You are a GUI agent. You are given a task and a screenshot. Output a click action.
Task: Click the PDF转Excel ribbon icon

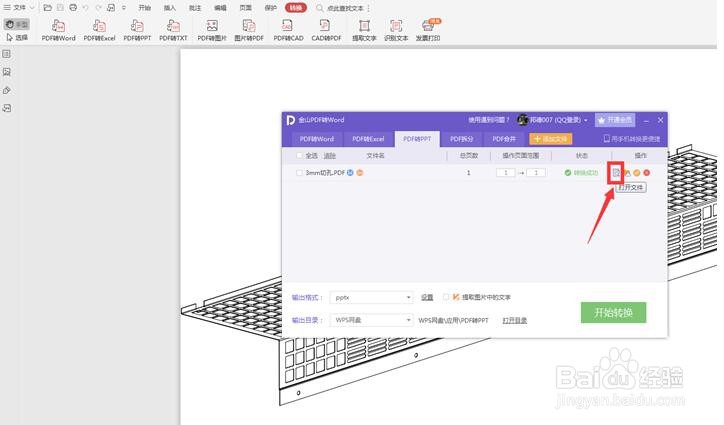[x=99, y=30]
